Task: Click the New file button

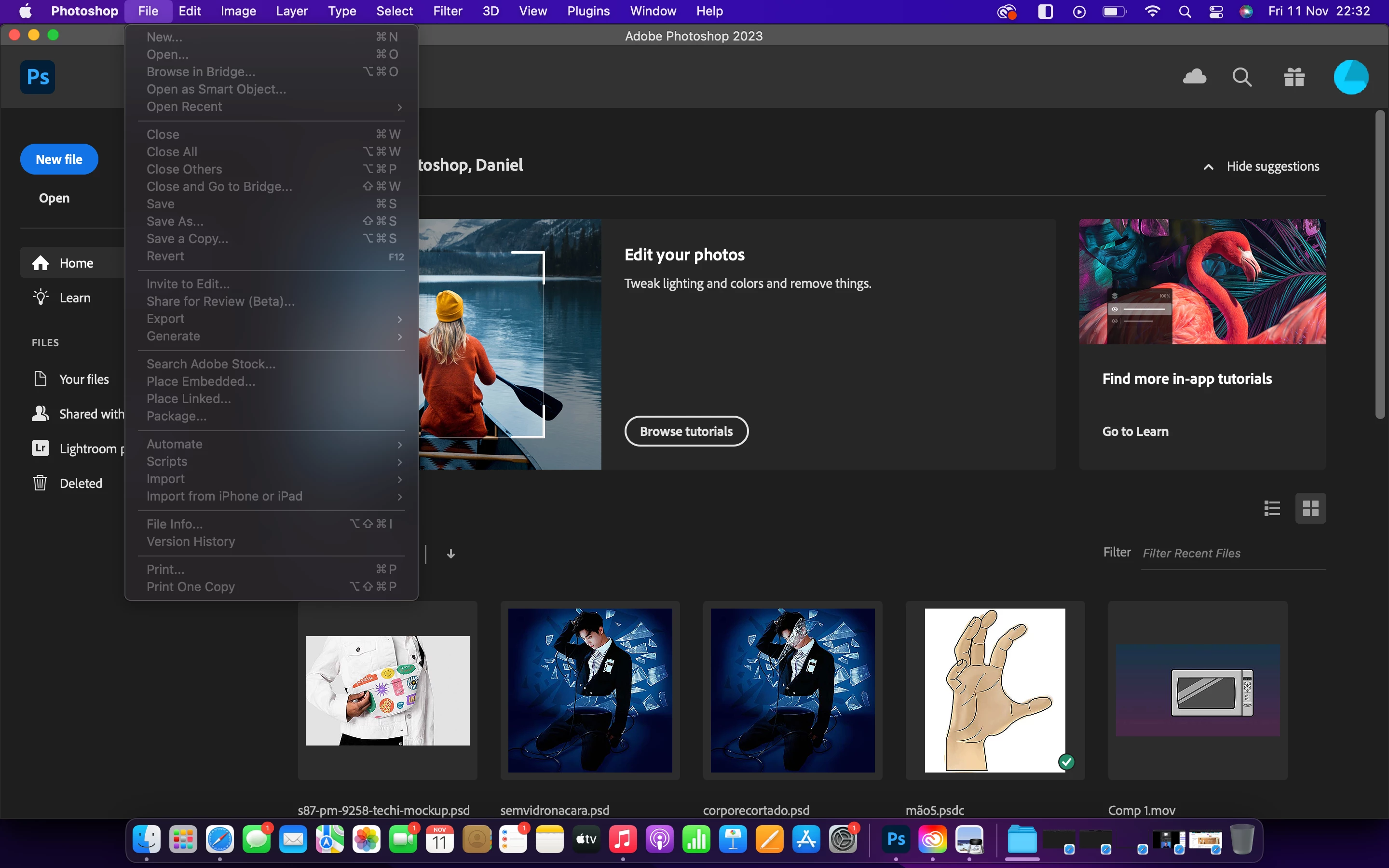Action: tap(59, 159)
